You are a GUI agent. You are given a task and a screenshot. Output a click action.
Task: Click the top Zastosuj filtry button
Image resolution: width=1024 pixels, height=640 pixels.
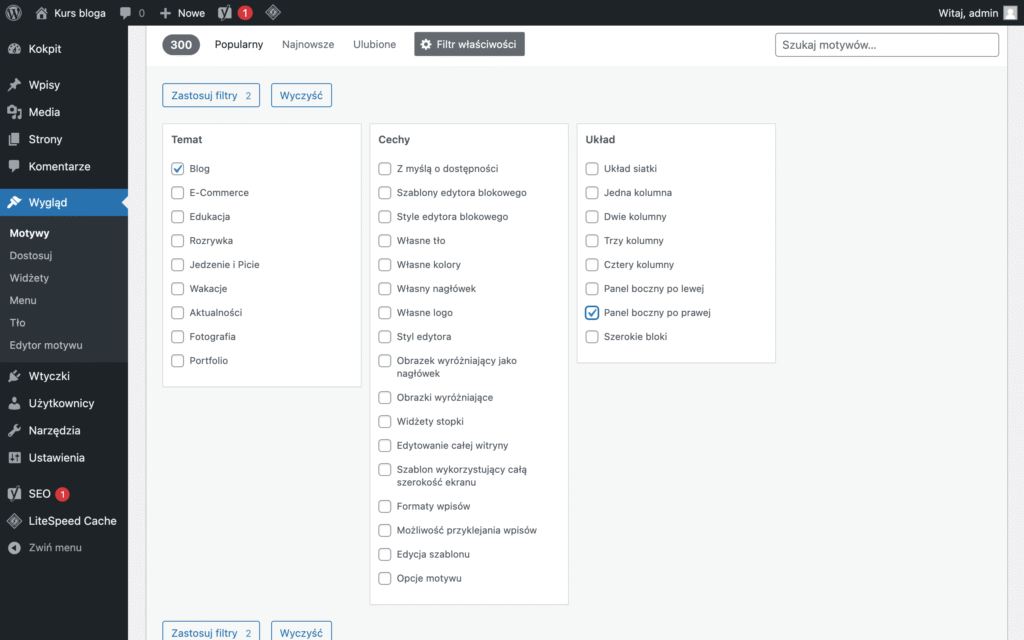(210, 96)
